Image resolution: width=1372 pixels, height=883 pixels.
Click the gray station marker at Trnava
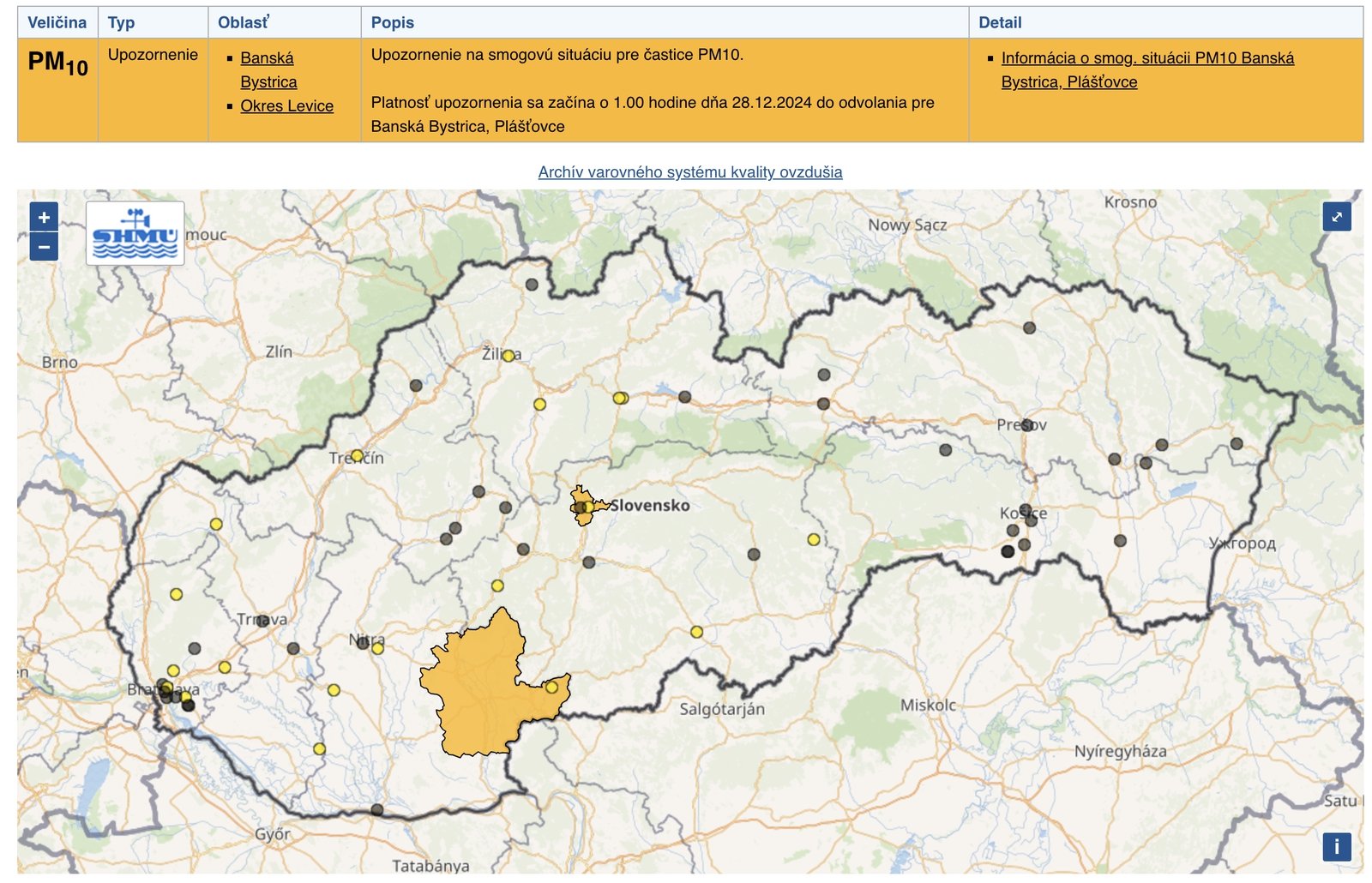262,621
